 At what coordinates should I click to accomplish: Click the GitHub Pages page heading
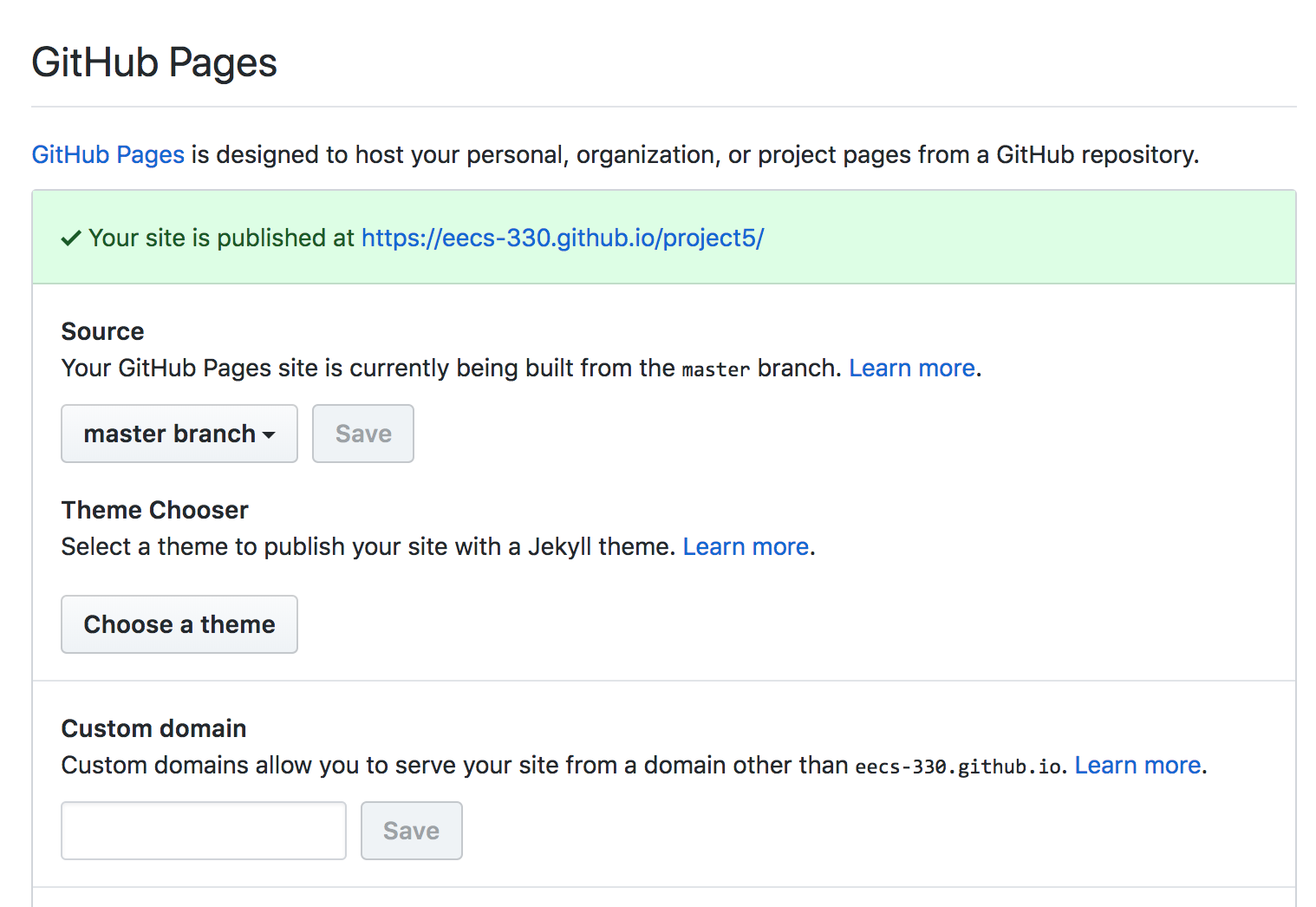click(154, 63)
